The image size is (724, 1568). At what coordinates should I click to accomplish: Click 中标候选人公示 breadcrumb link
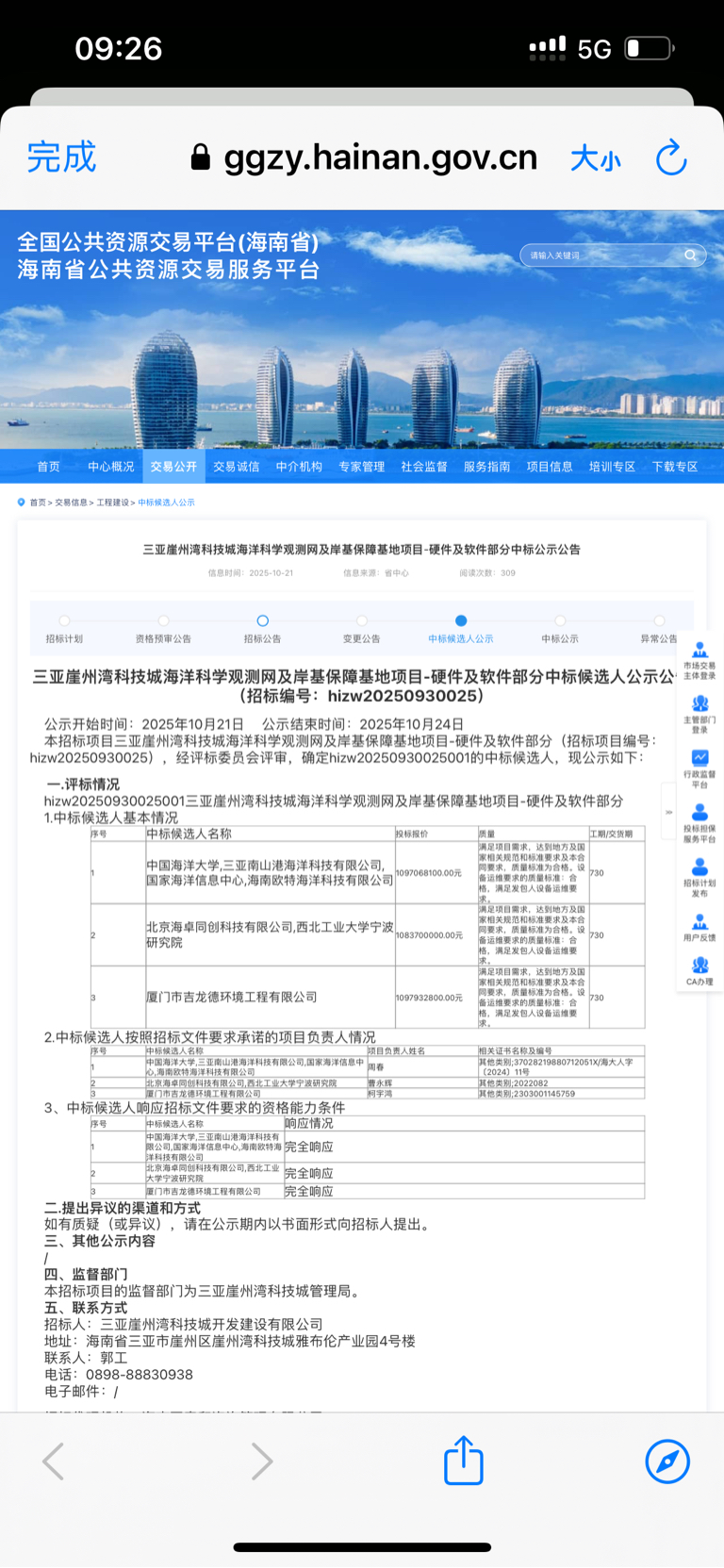(x=166, y=503)
